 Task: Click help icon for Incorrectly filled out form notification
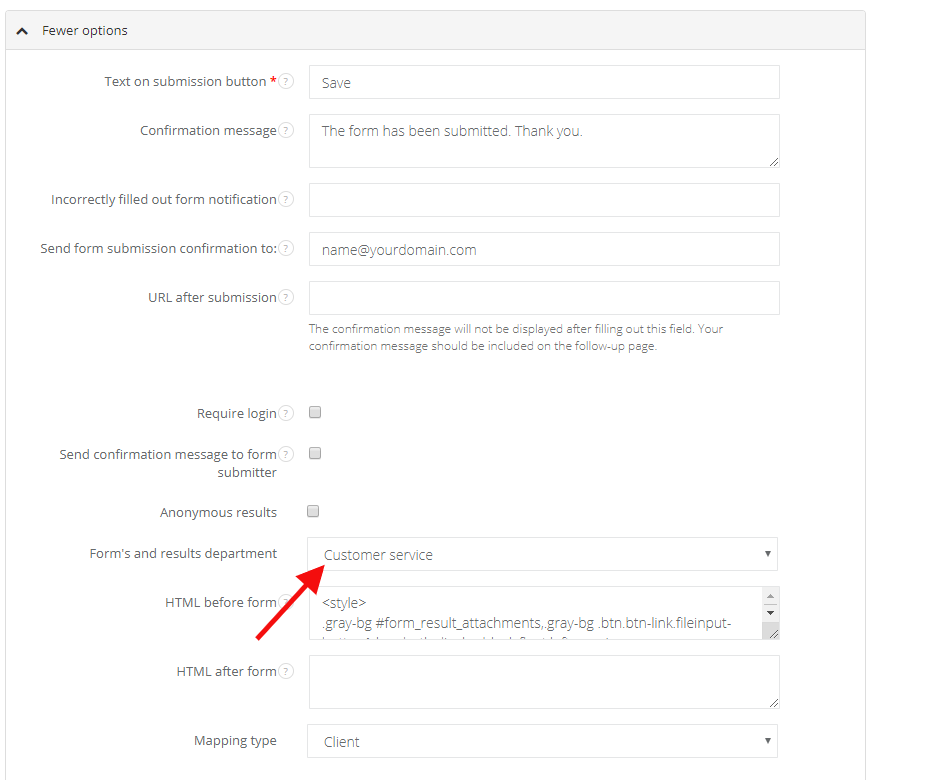[x=286, y=200]
